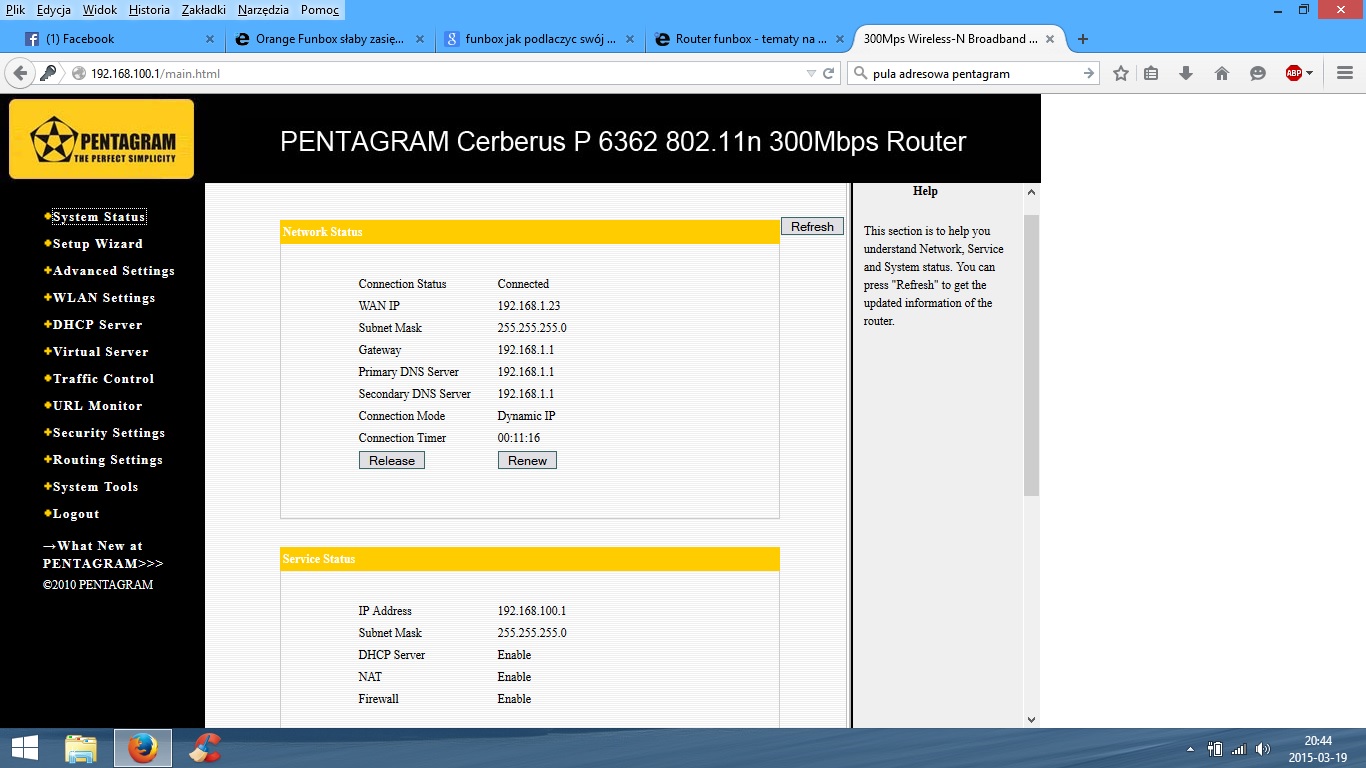Click the PENTAGRAM logo

pyautogui.click(x=102, y=139)
